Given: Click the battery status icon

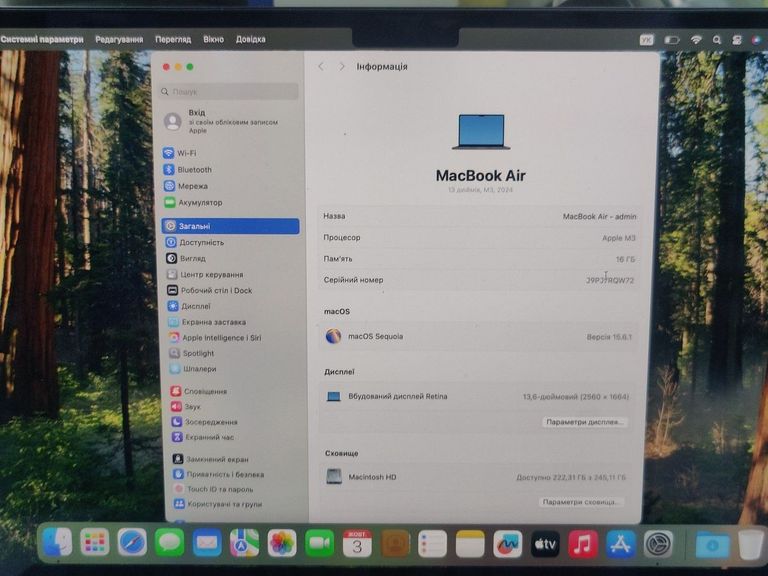Looking at the screenshot, I should point(672,40).
